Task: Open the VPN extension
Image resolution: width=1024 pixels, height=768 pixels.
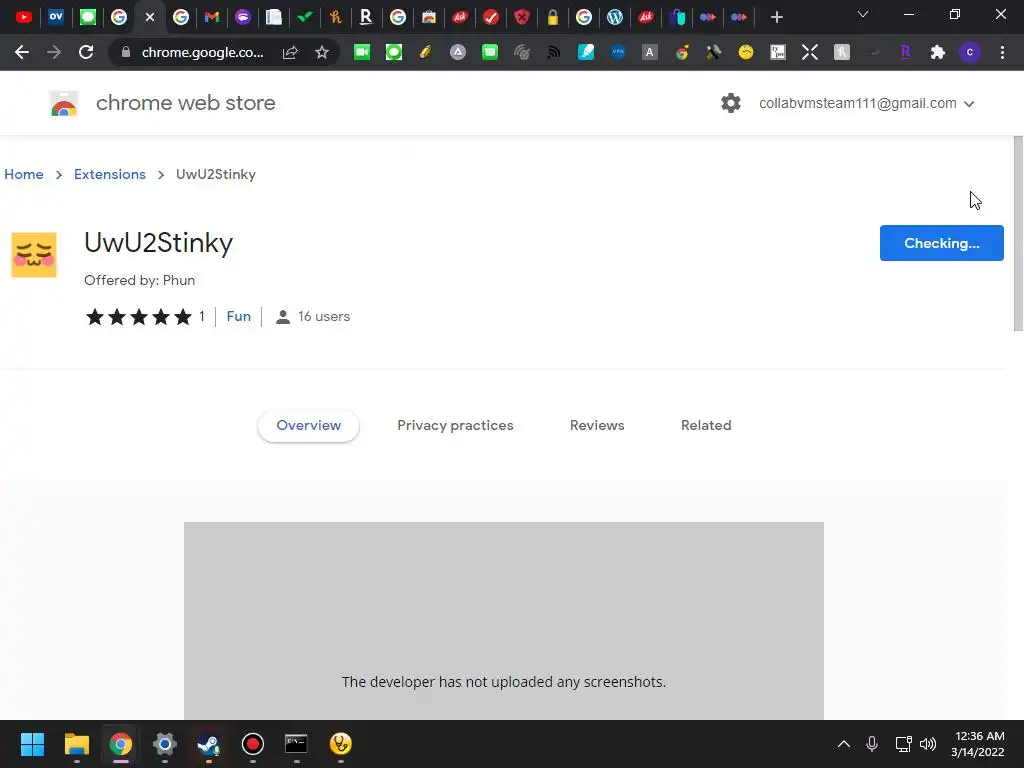Action: pos(618,52)
